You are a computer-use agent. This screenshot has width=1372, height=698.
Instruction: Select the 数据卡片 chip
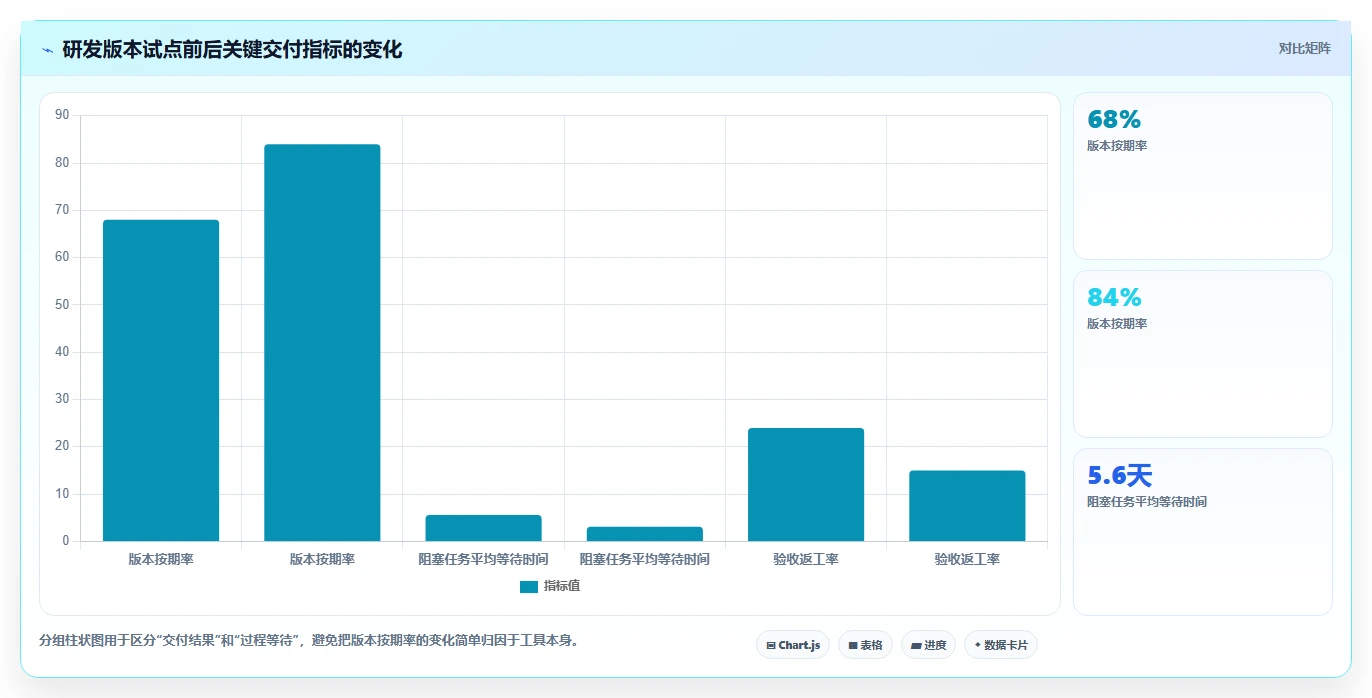click(1000, 645)
